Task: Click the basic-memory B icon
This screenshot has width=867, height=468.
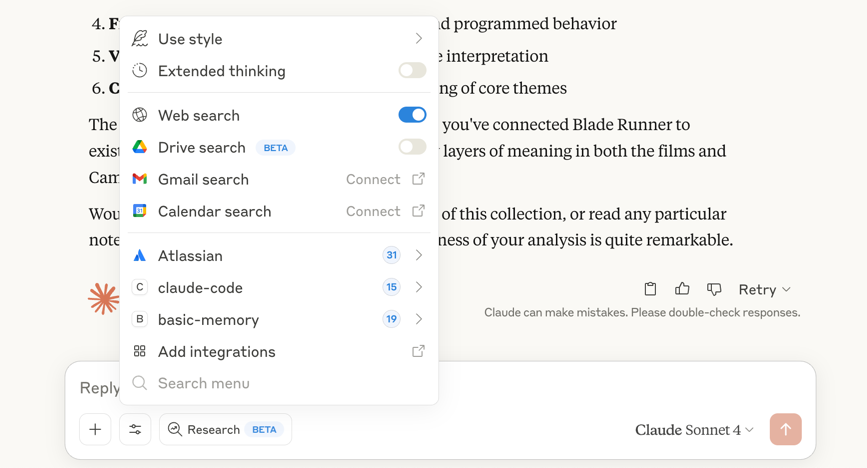Action: tap(140, 320)
